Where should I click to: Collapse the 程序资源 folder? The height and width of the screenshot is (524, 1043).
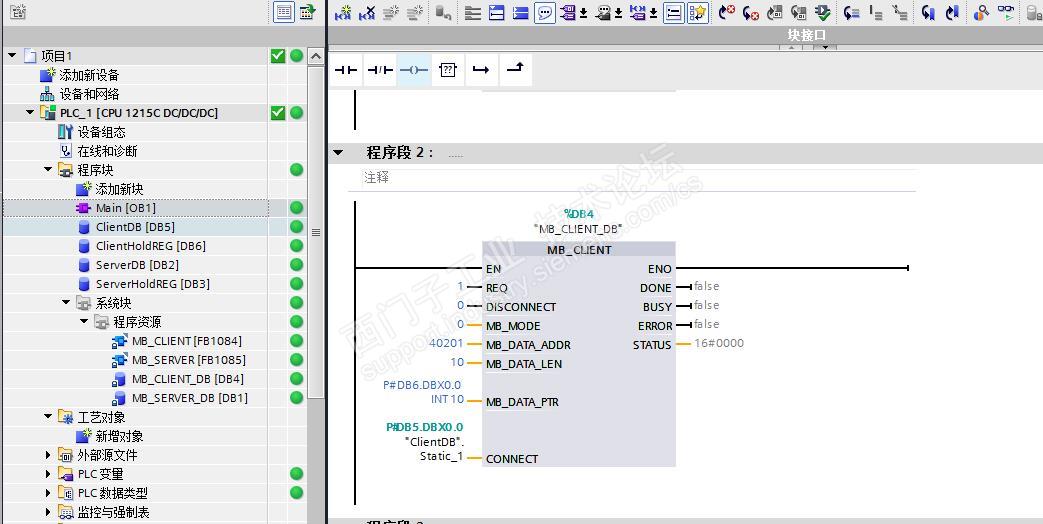[x=84, y=322]
